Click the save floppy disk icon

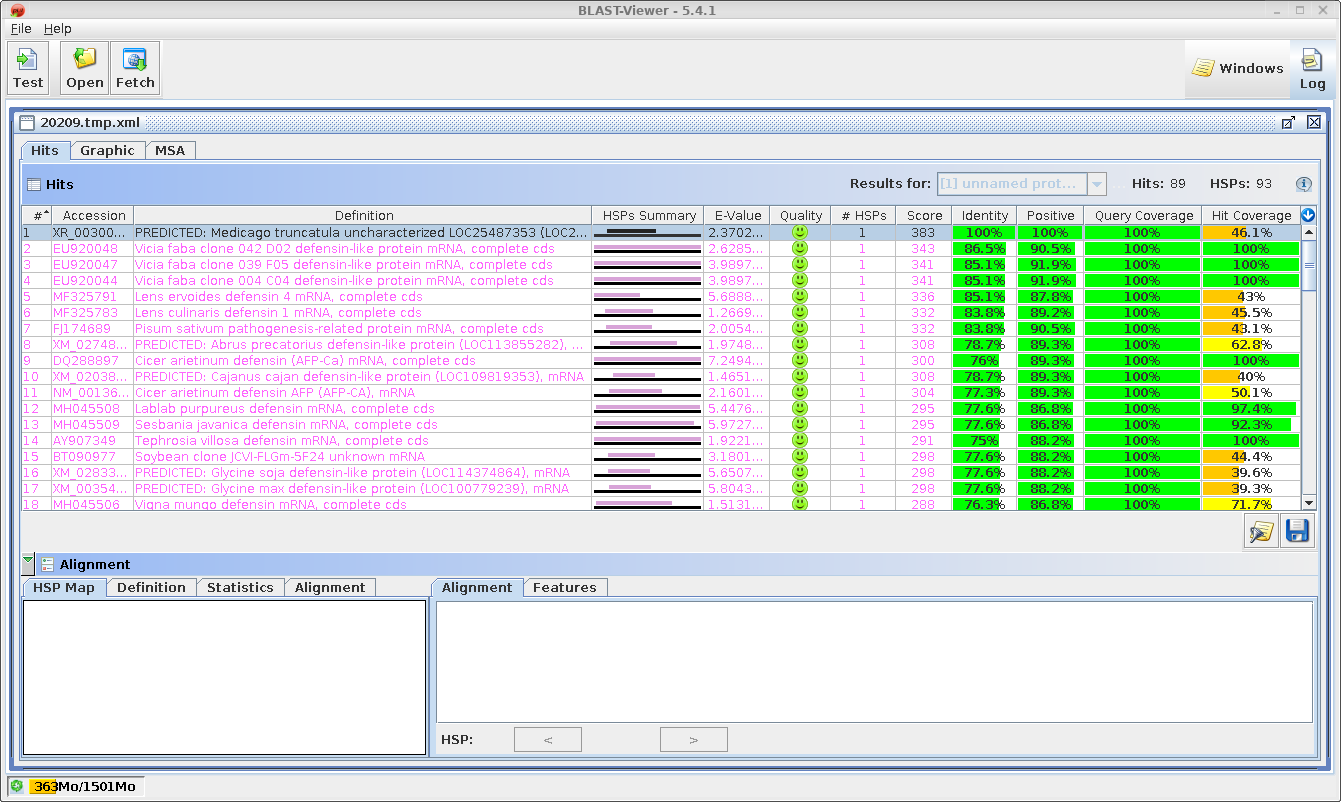coord(1297,531)
